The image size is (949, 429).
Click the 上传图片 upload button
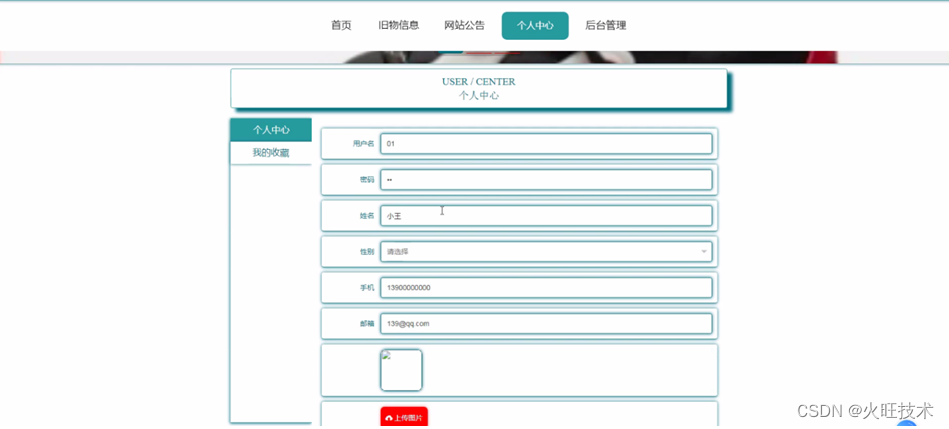(404, 418)
